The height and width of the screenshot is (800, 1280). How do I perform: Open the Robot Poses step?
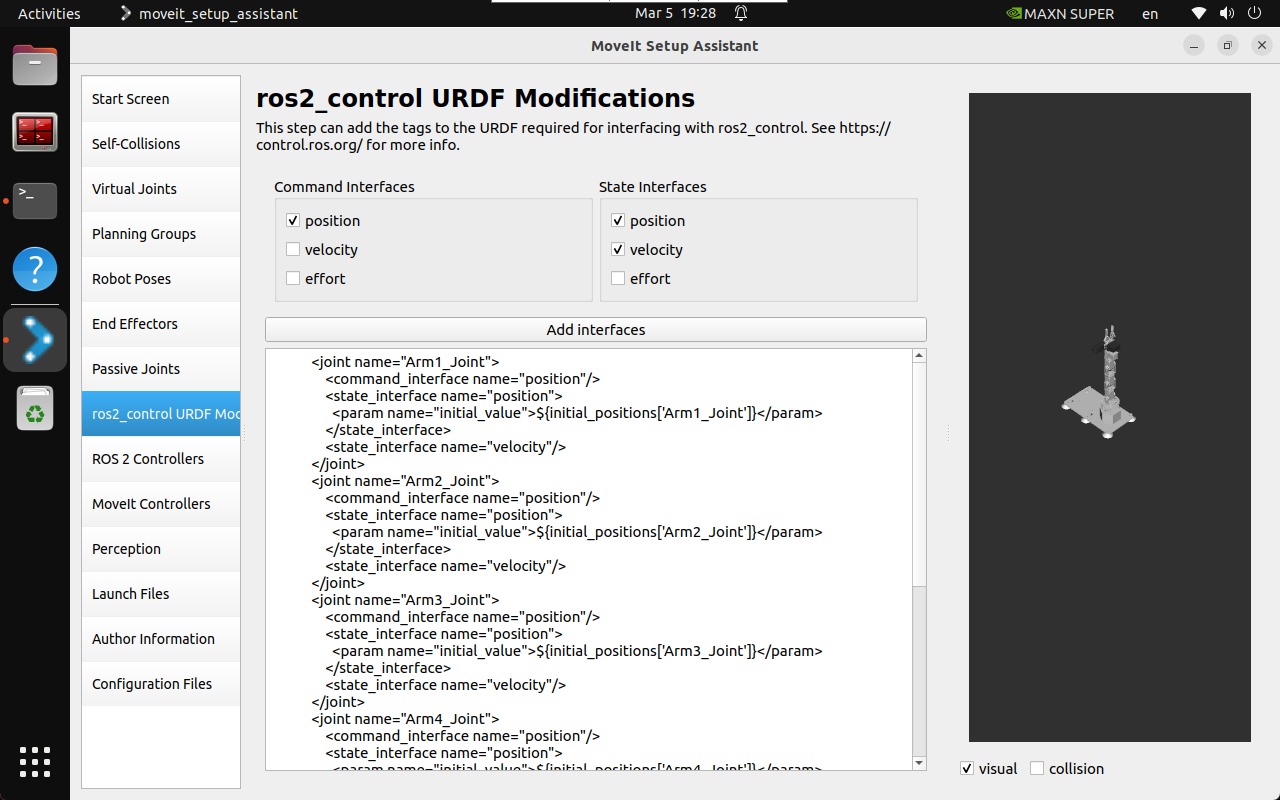(161, 279)
